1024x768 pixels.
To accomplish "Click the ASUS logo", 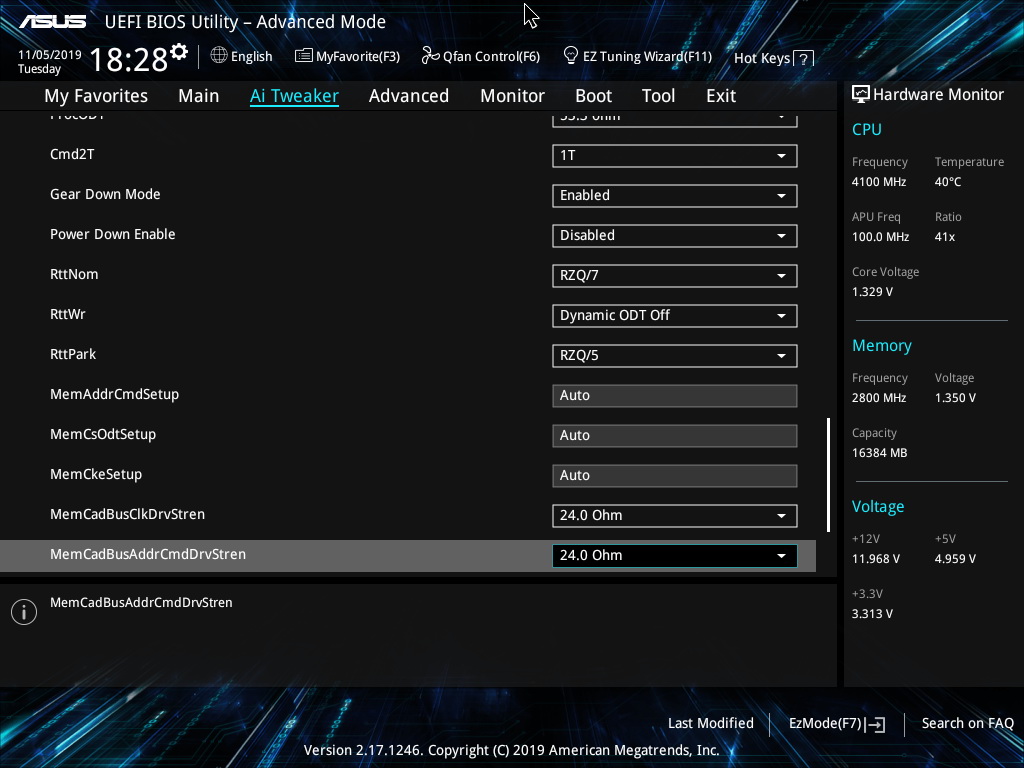I will 52,22.
